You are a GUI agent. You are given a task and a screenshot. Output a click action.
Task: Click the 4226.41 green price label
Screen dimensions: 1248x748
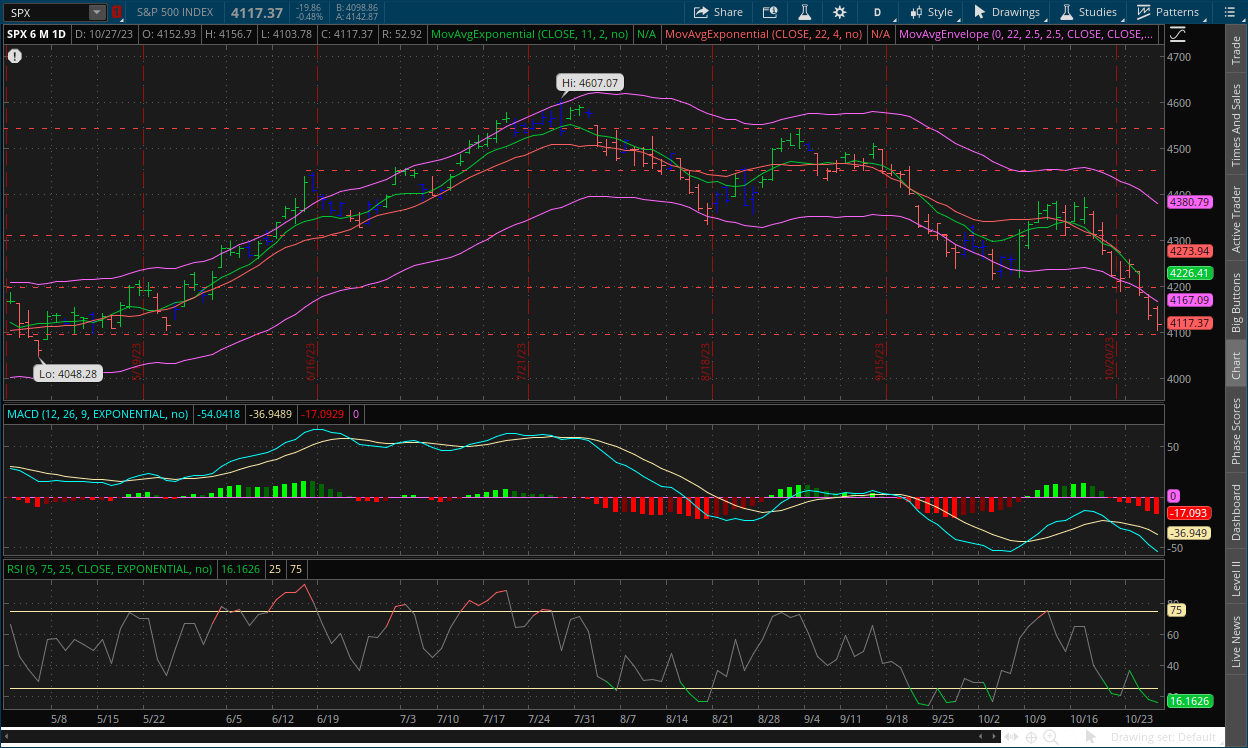click(x=1189, y=273)
